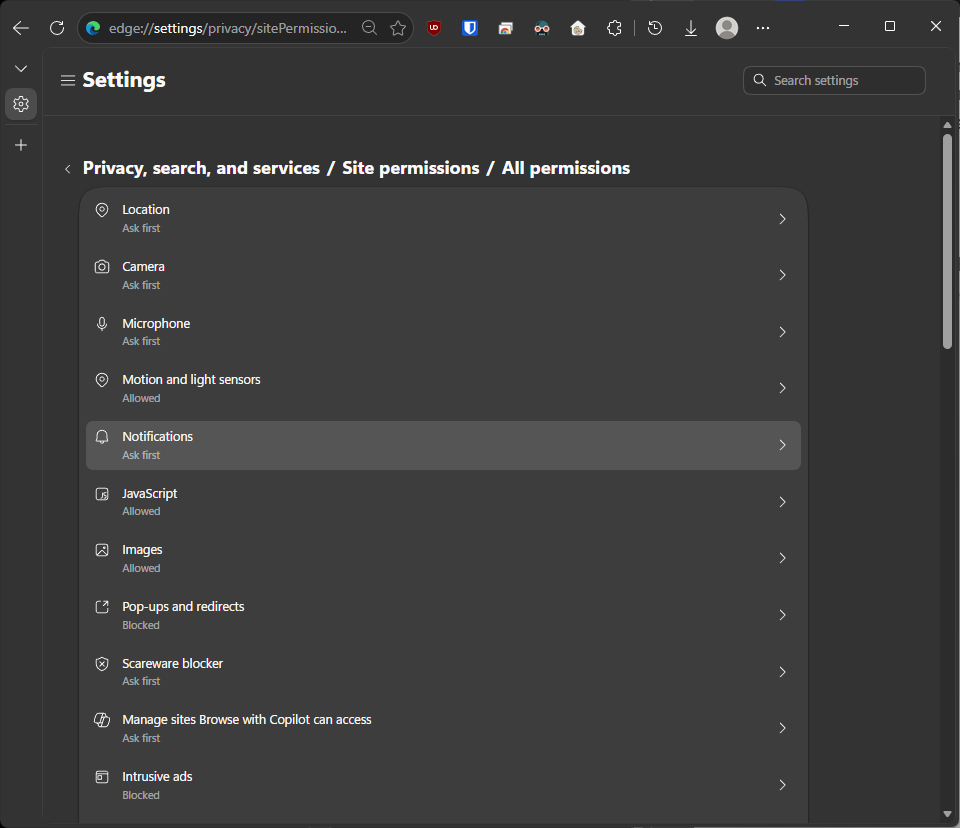
Task: Expand Intrusive ads chevron
Action: click(x=782, y=785)
